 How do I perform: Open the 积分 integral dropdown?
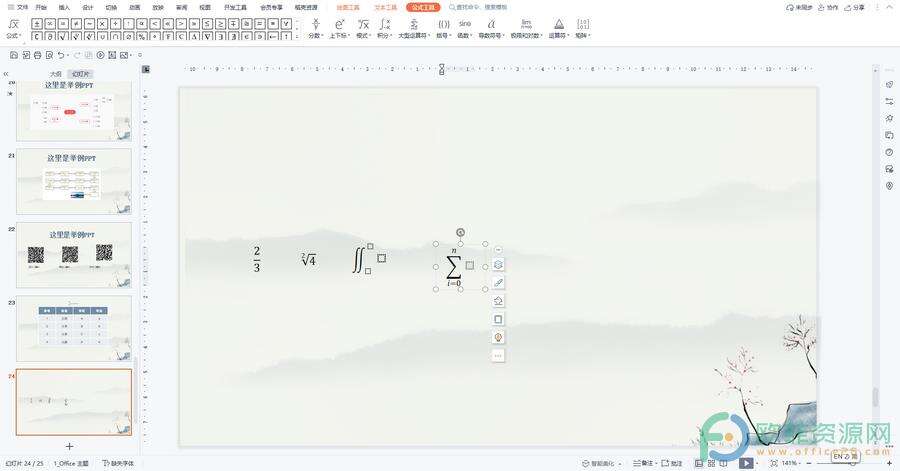click(x=384, y=29)
